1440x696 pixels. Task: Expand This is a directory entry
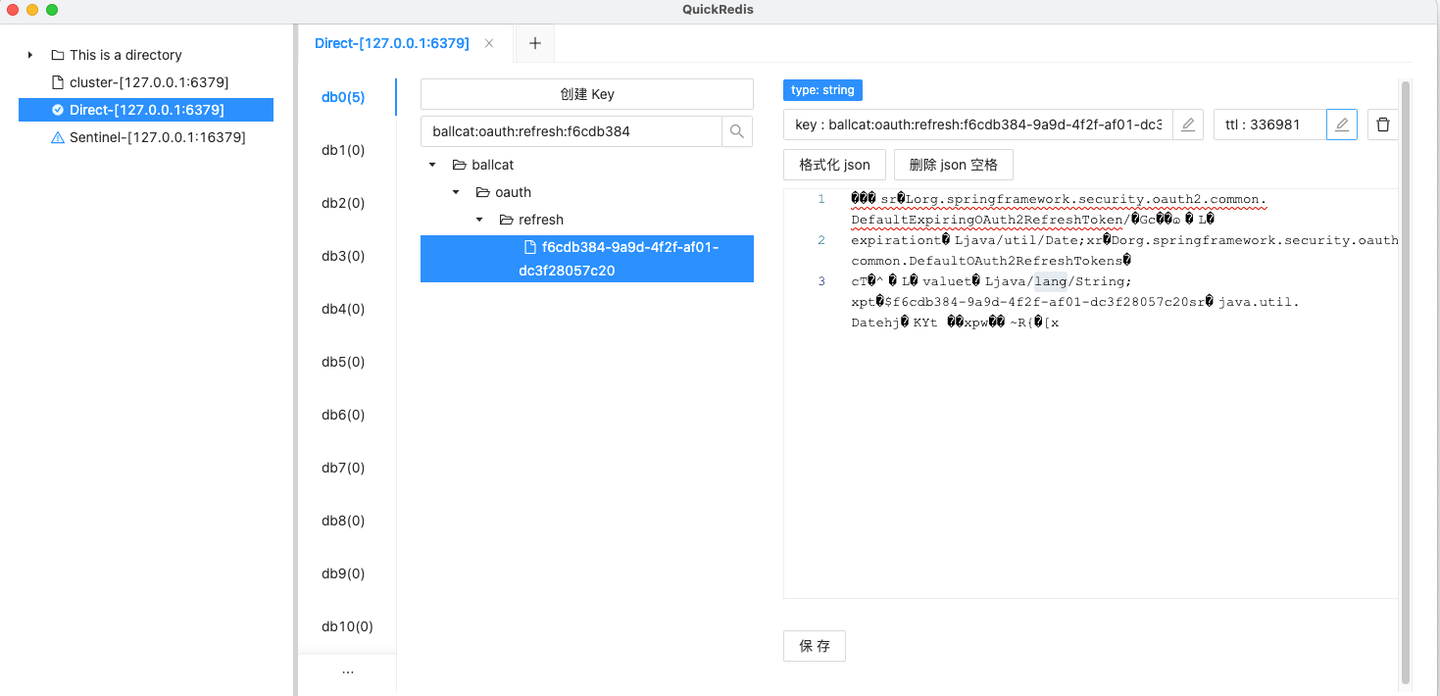tap(29, 54)
